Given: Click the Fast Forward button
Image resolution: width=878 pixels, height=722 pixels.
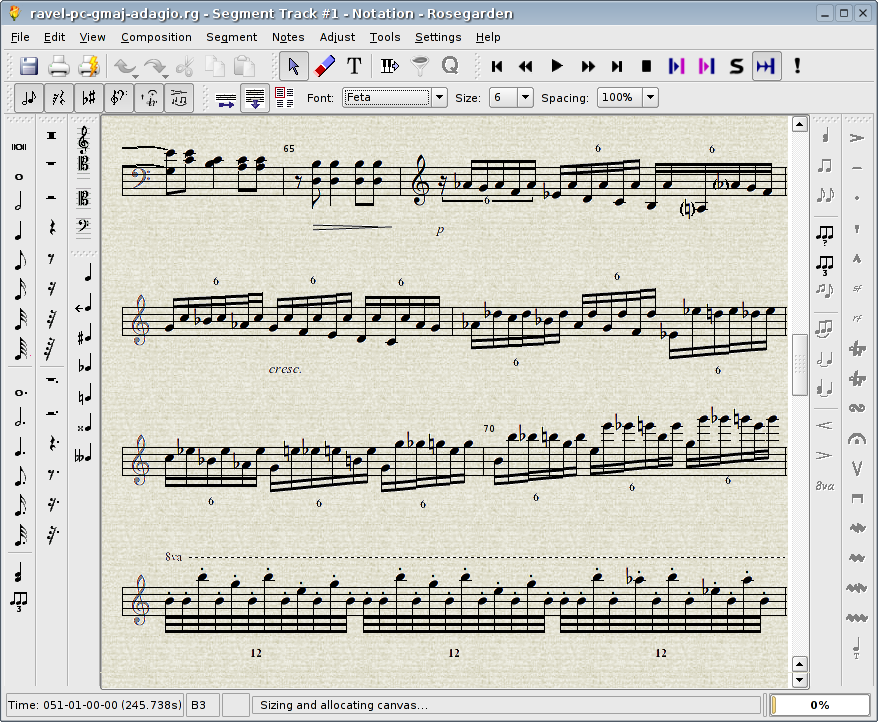Looking at the screenshot, I should coord(587,66).
